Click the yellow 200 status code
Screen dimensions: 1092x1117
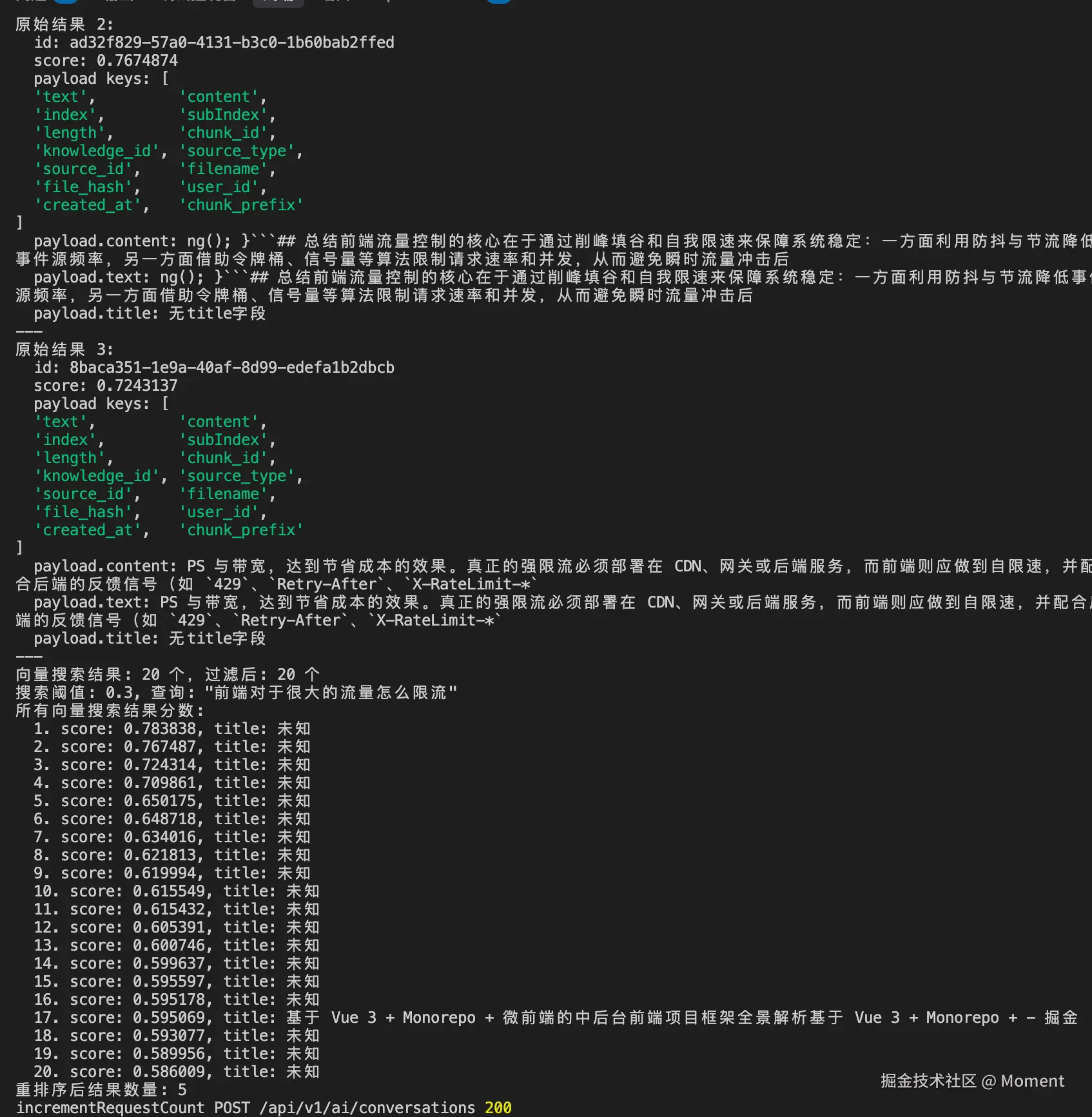pyautogui.click(x=498, y=1108)
